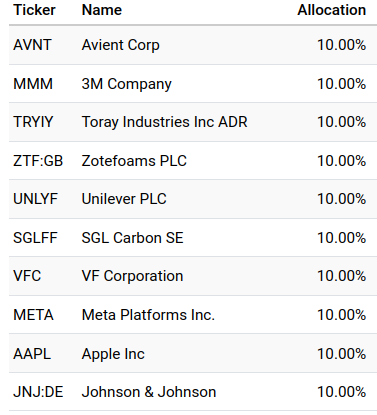
Task: Click the Name column header
Action: point(102,10)
